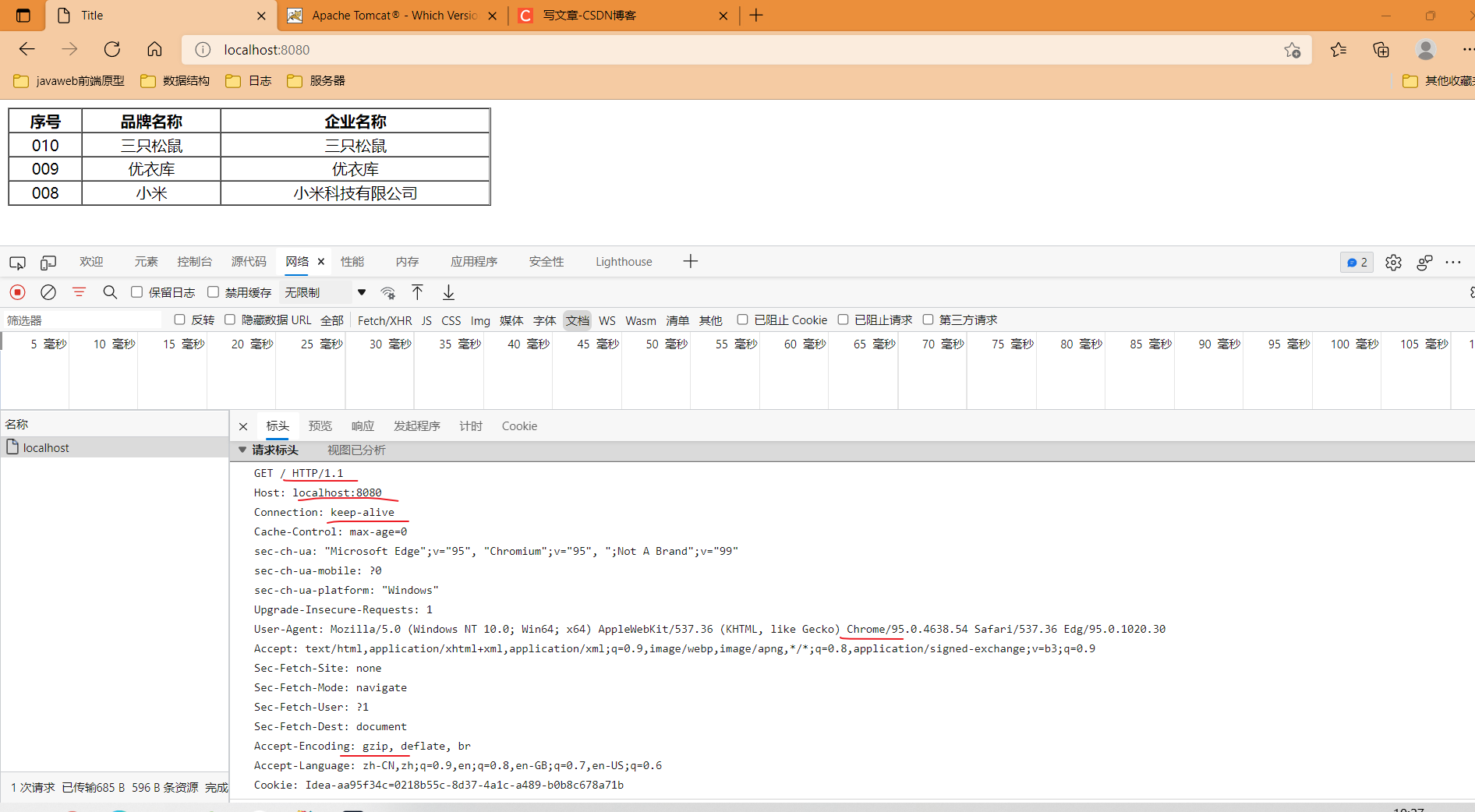1475x812 pixels.
Task: Activate DevTools inspect element tool
Action: click(x=17, y=263)
